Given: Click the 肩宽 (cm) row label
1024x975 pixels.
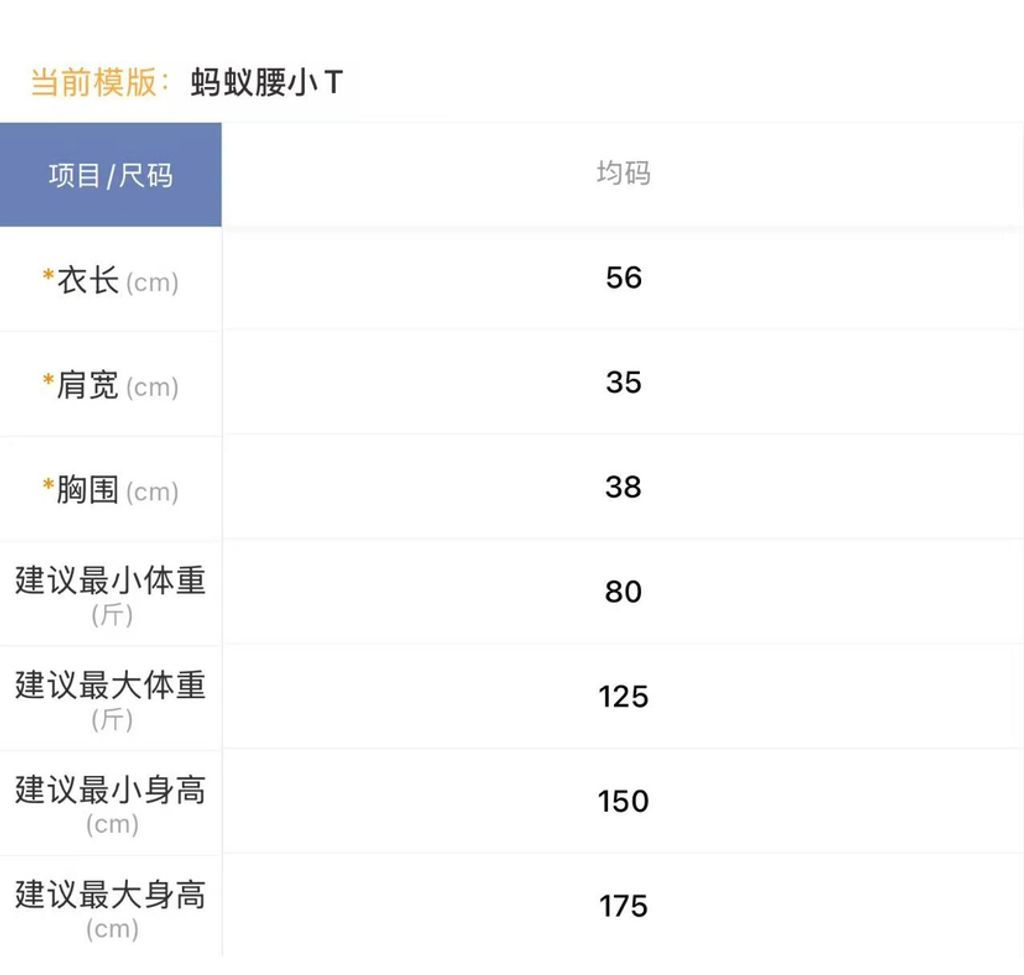Looking at the screenshot, I should pyautogui.click(x=110, y=385).
